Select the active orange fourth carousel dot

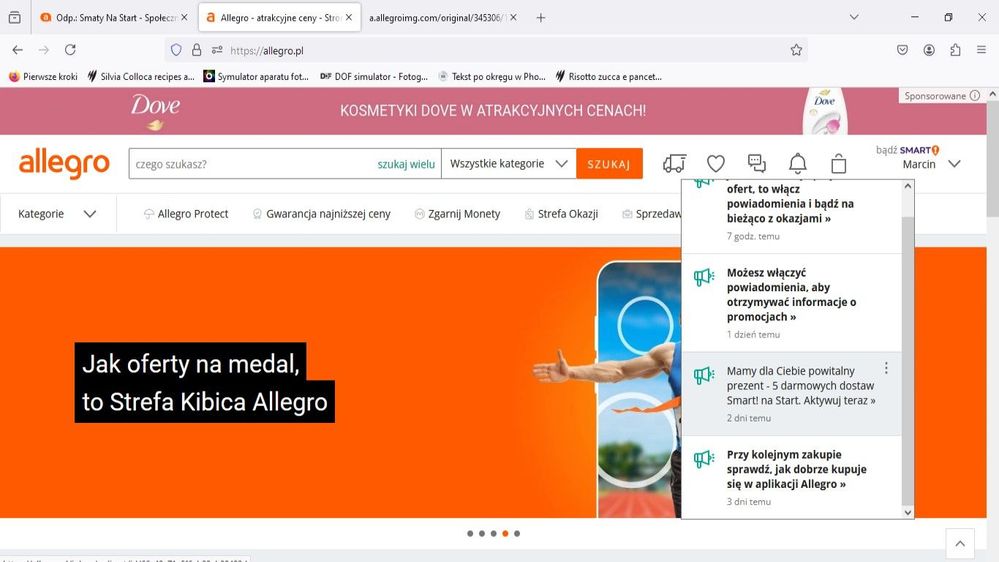pos(505,533)
